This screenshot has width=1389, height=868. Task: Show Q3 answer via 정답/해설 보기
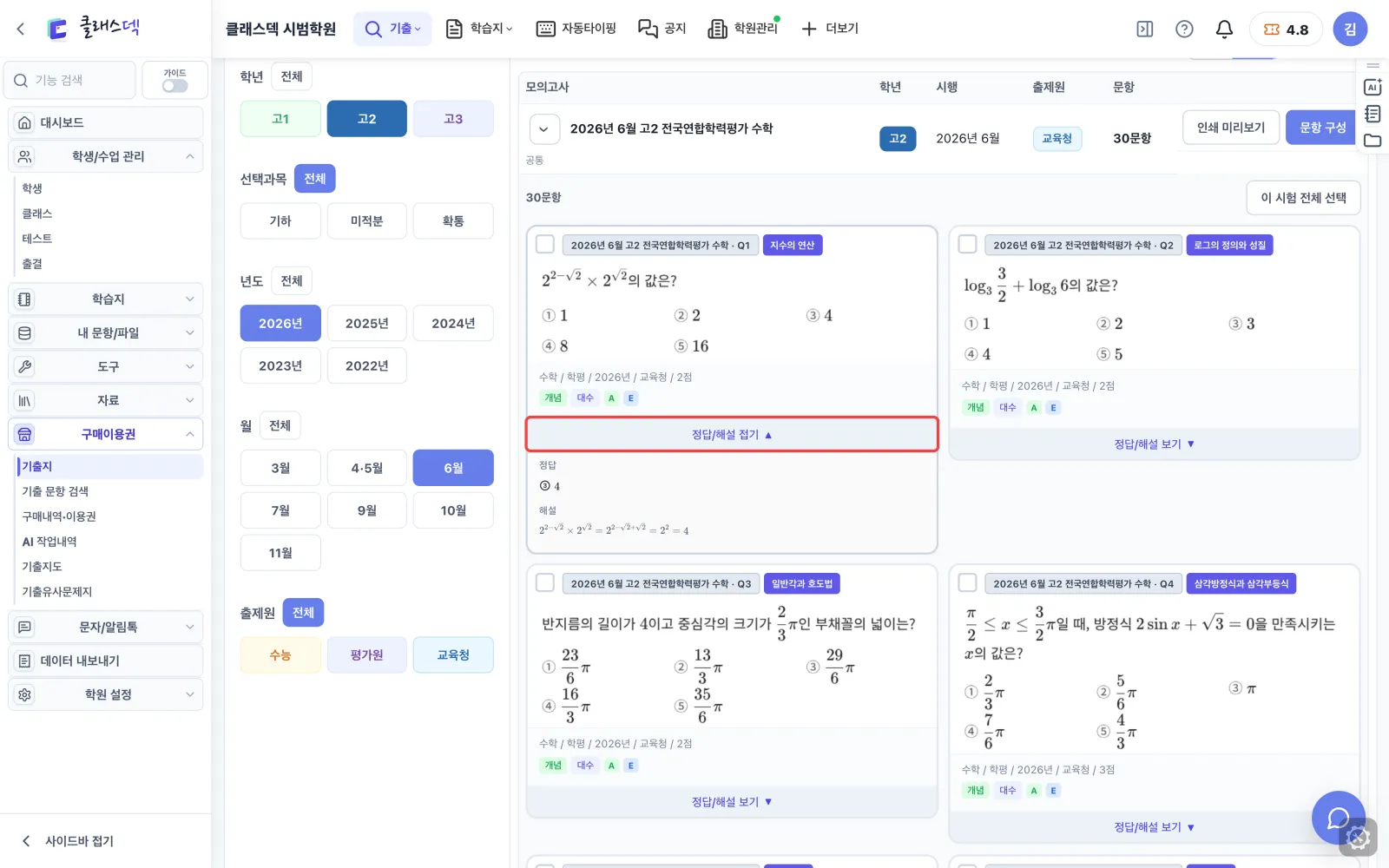pos(732,802)
